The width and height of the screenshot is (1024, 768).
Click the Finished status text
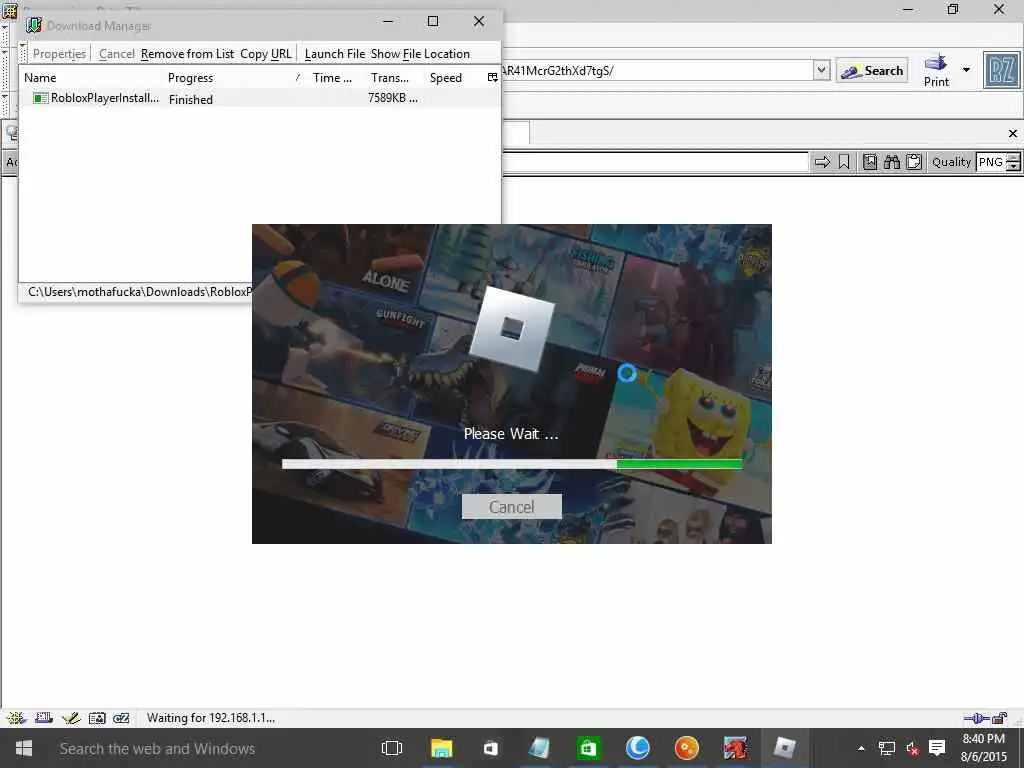pyautogui.click(x=191, y=99)
